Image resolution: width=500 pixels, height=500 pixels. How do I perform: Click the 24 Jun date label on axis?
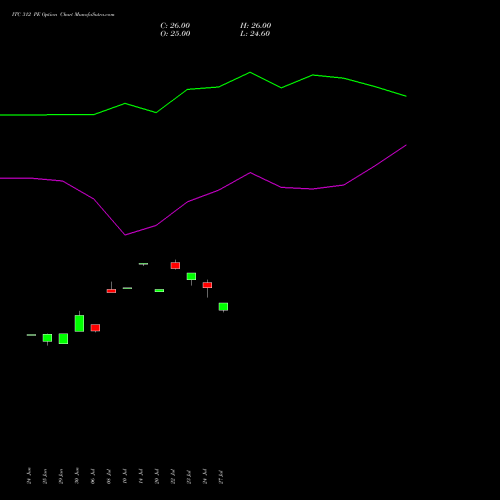coord(29,476)
